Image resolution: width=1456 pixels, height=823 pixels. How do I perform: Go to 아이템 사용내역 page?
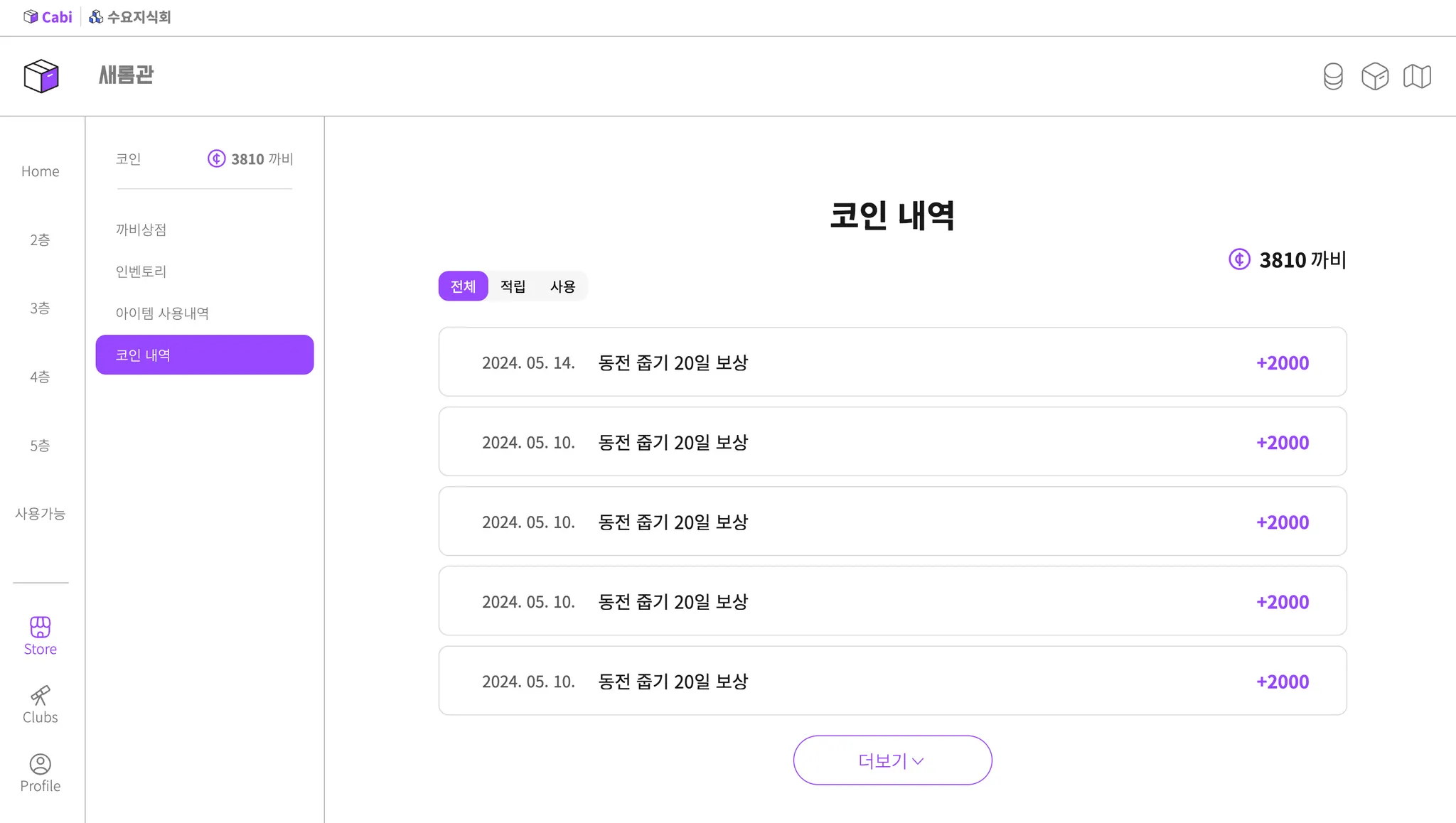[x=162, y=313]
